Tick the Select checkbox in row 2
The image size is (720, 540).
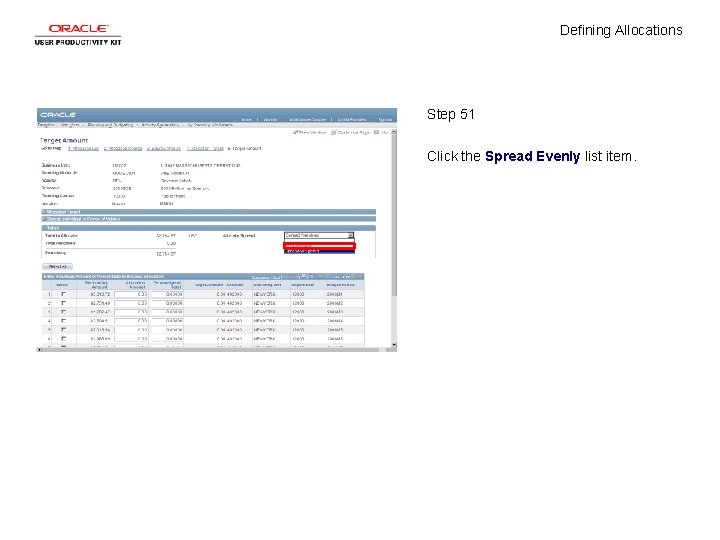(63, 303)
